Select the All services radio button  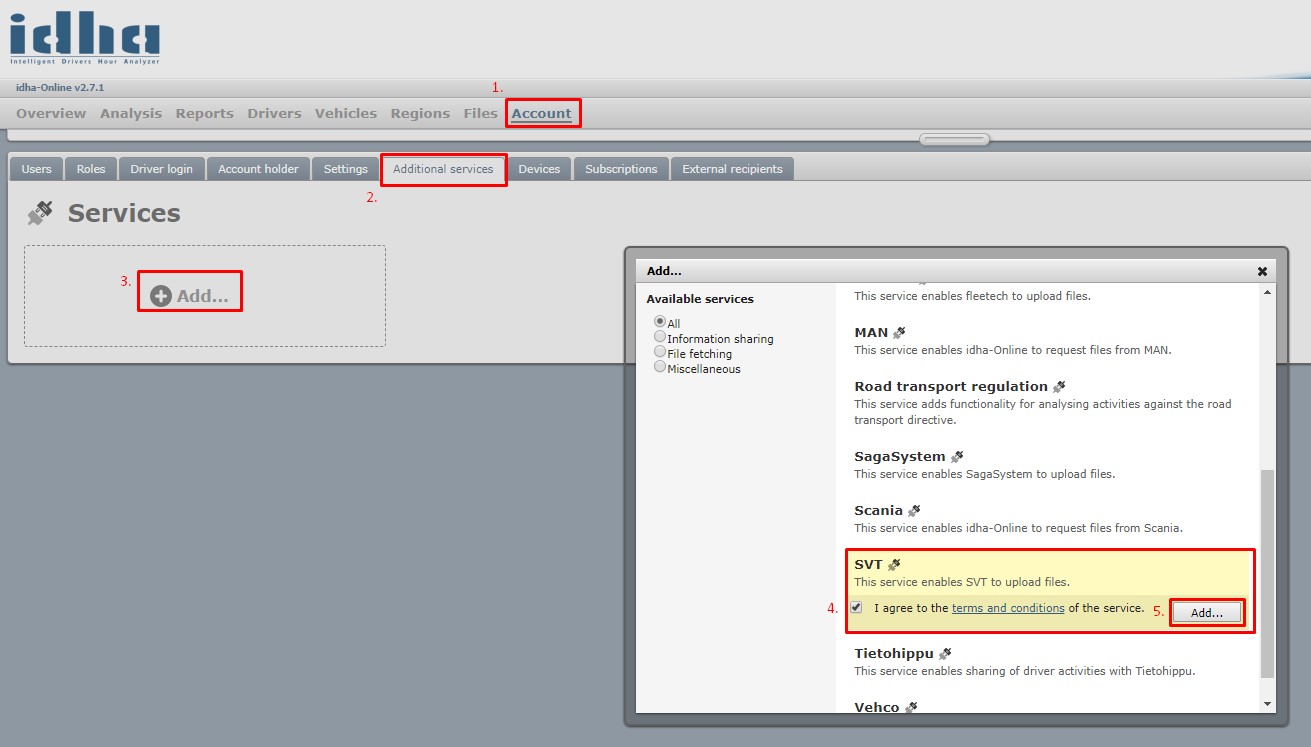pyautogui.click(x=660, y=322)
